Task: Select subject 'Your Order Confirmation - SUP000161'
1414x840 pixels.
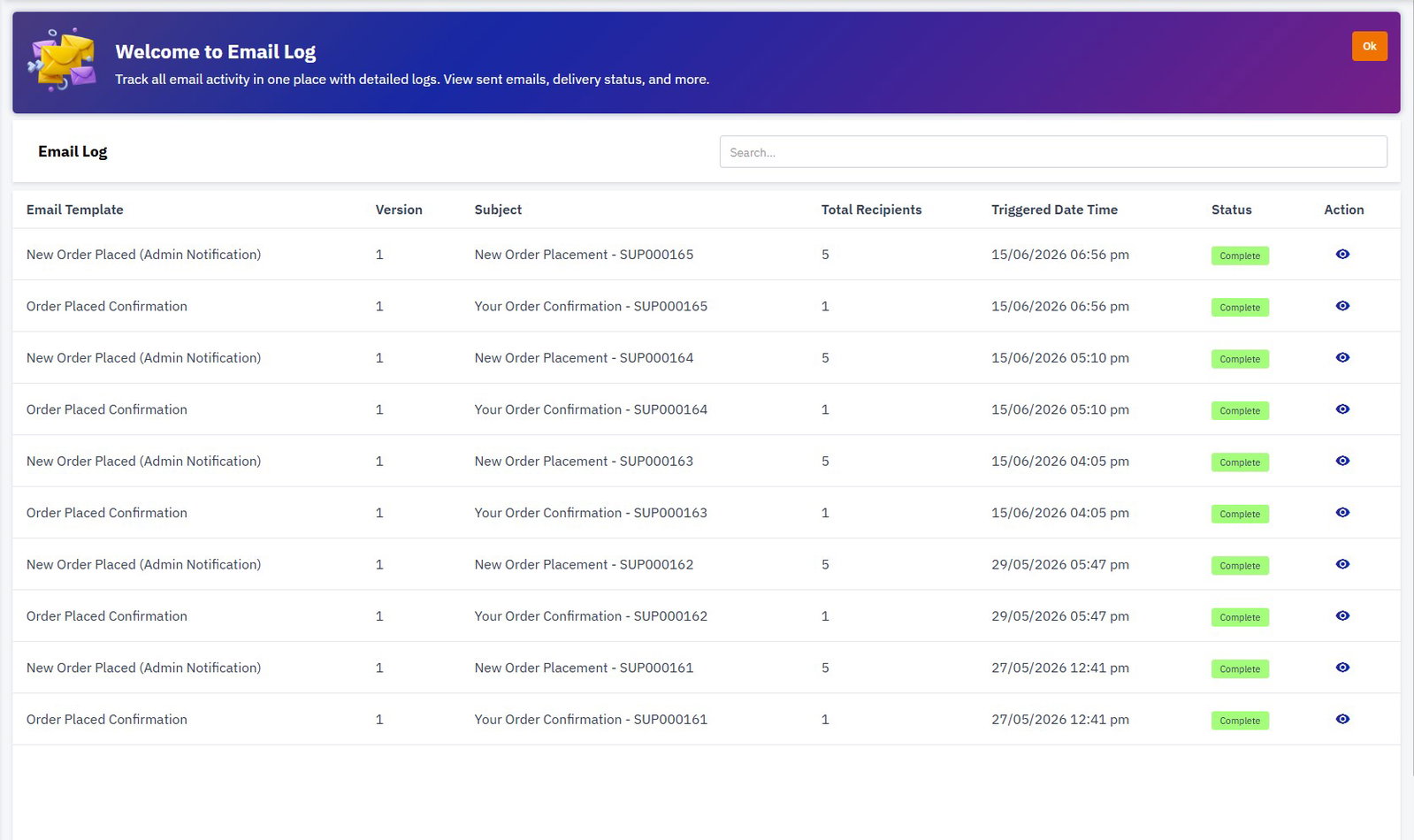Action: [x=591, y=720]
